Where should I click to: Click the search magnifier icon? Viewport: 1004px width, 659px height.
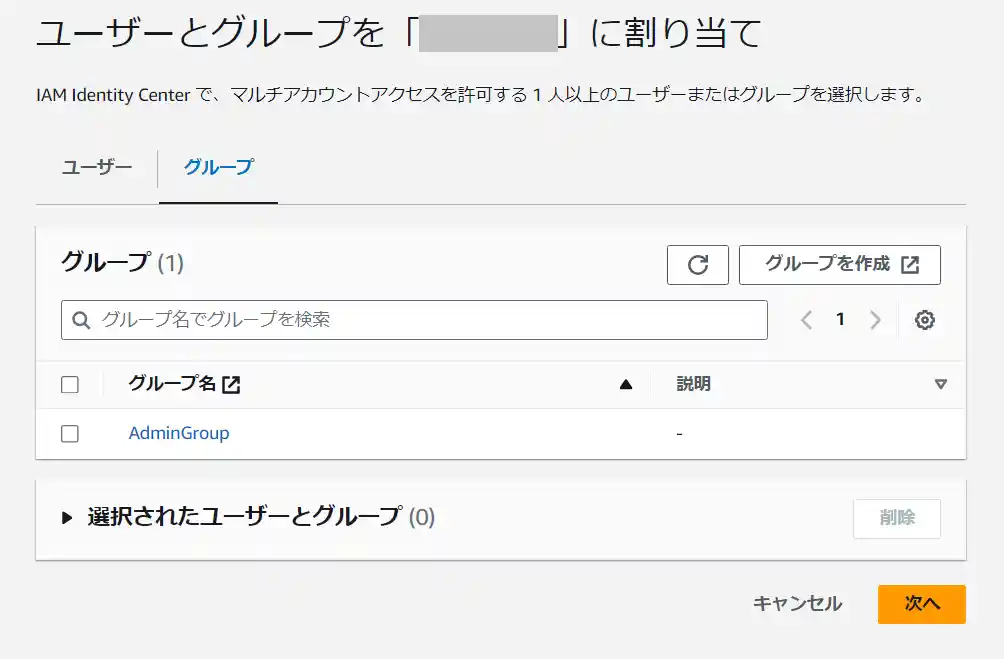(80, 319)
